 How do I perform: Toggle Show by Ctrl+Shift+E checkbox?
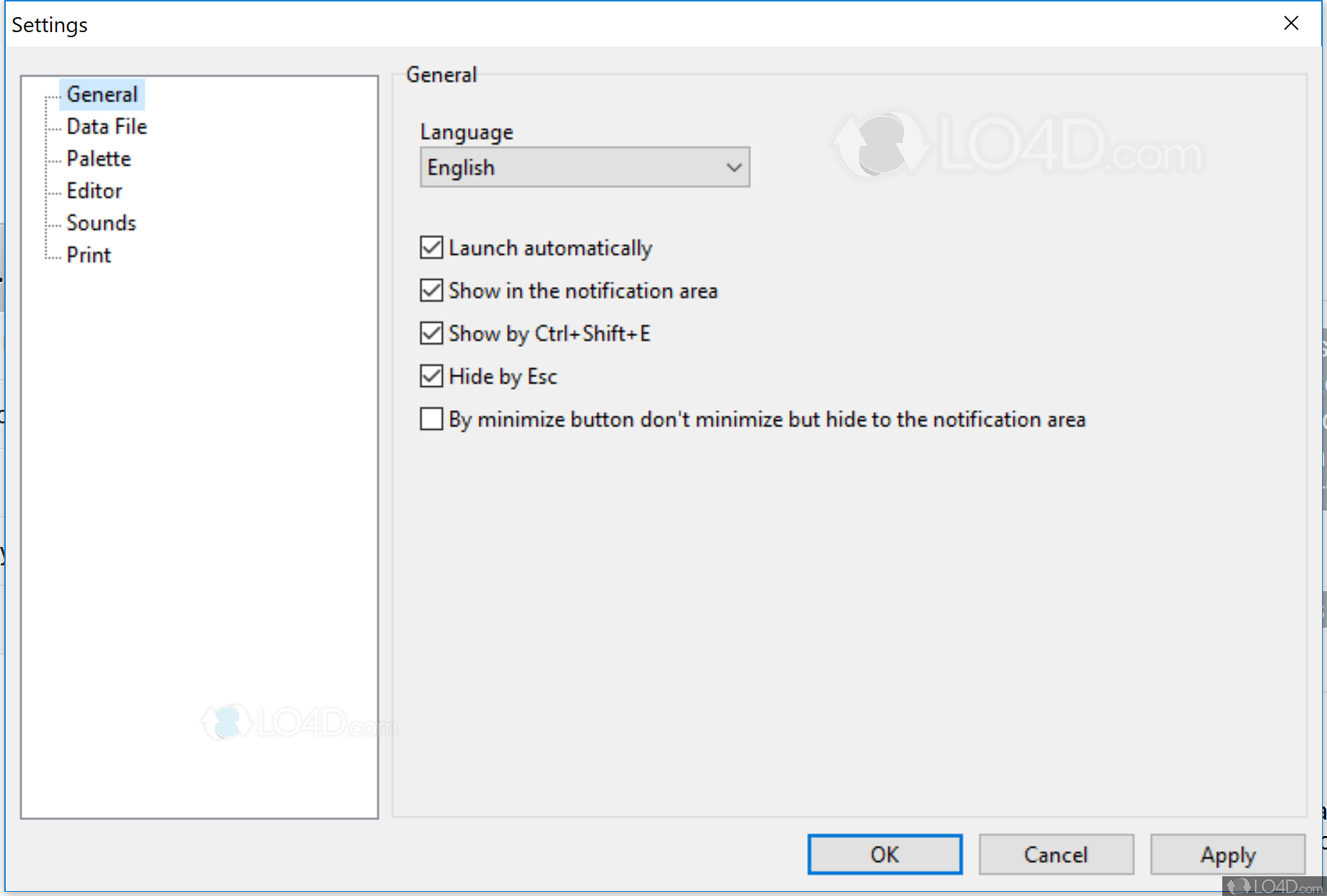click(431, 333)
